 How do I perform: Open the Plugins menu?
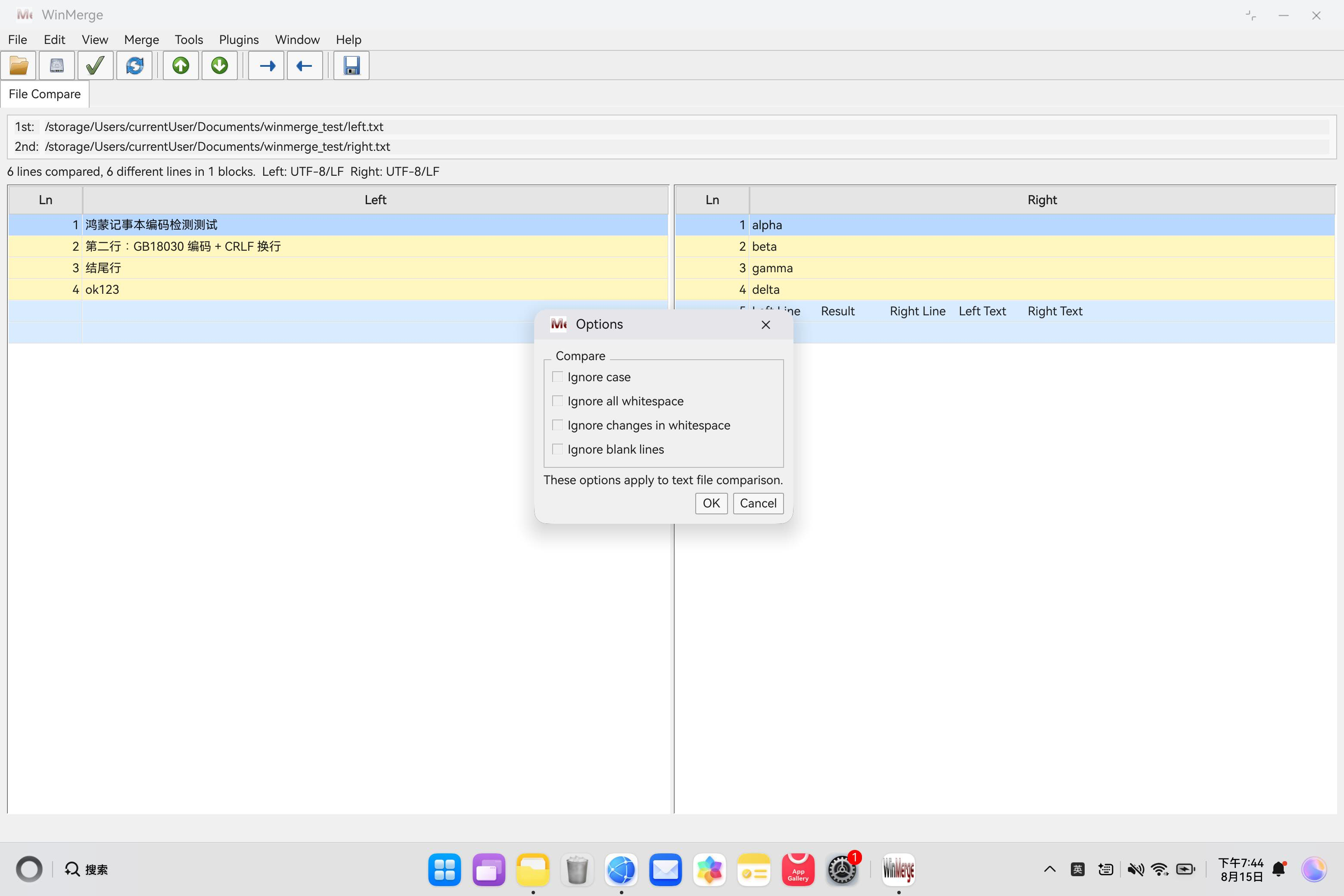[239, 40]
